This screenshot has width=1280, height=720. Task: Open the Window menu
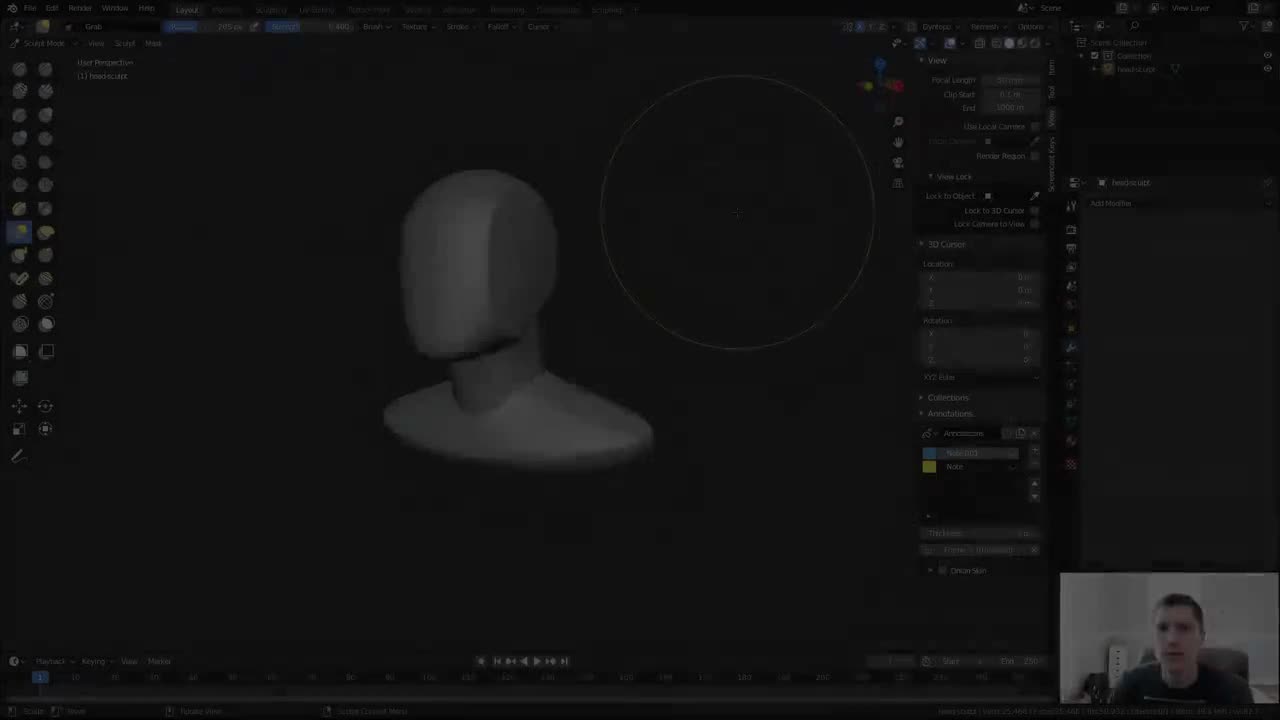[115, 8]
